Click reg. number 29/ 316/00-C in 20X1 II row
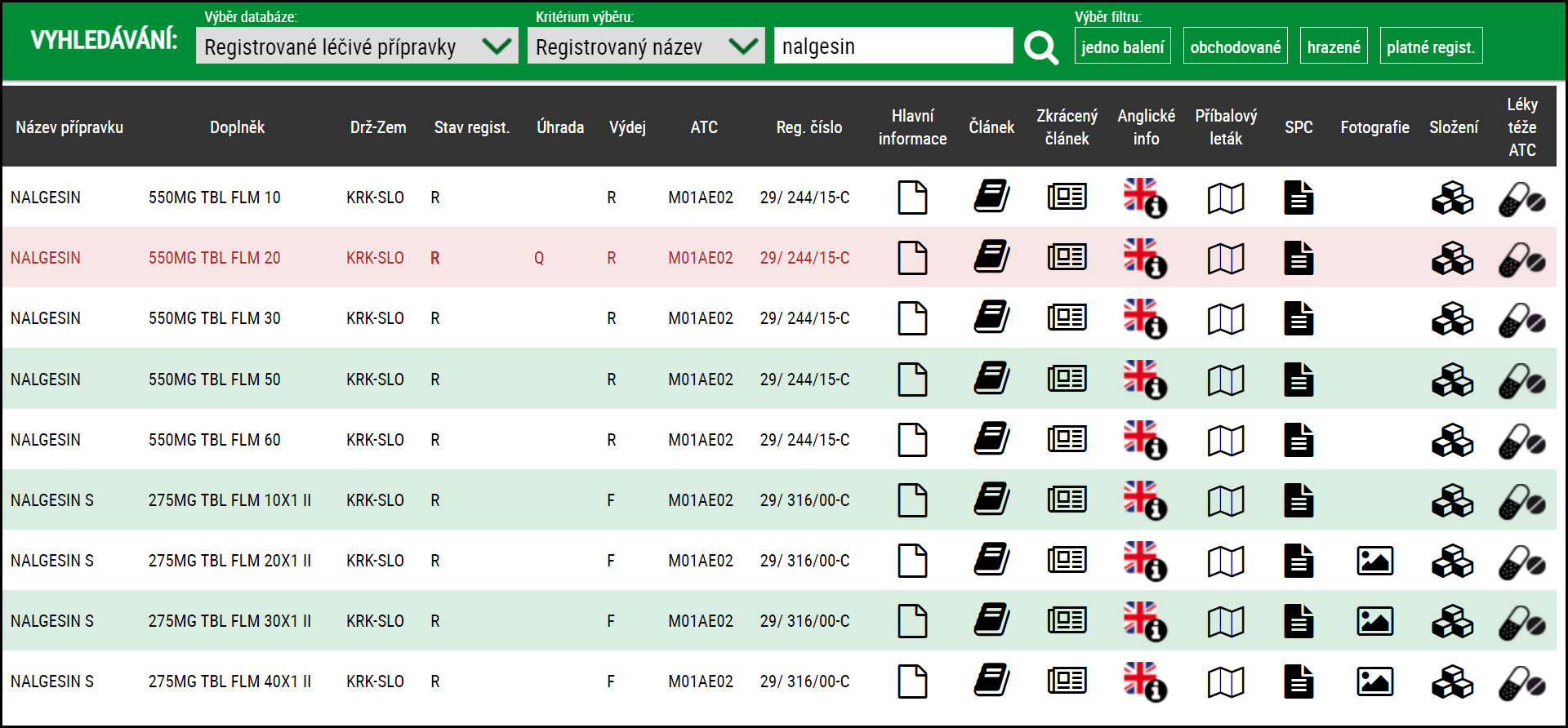The width and height of the screenshot is (1568, 728). pyautogui.click(x=805, y=561)
